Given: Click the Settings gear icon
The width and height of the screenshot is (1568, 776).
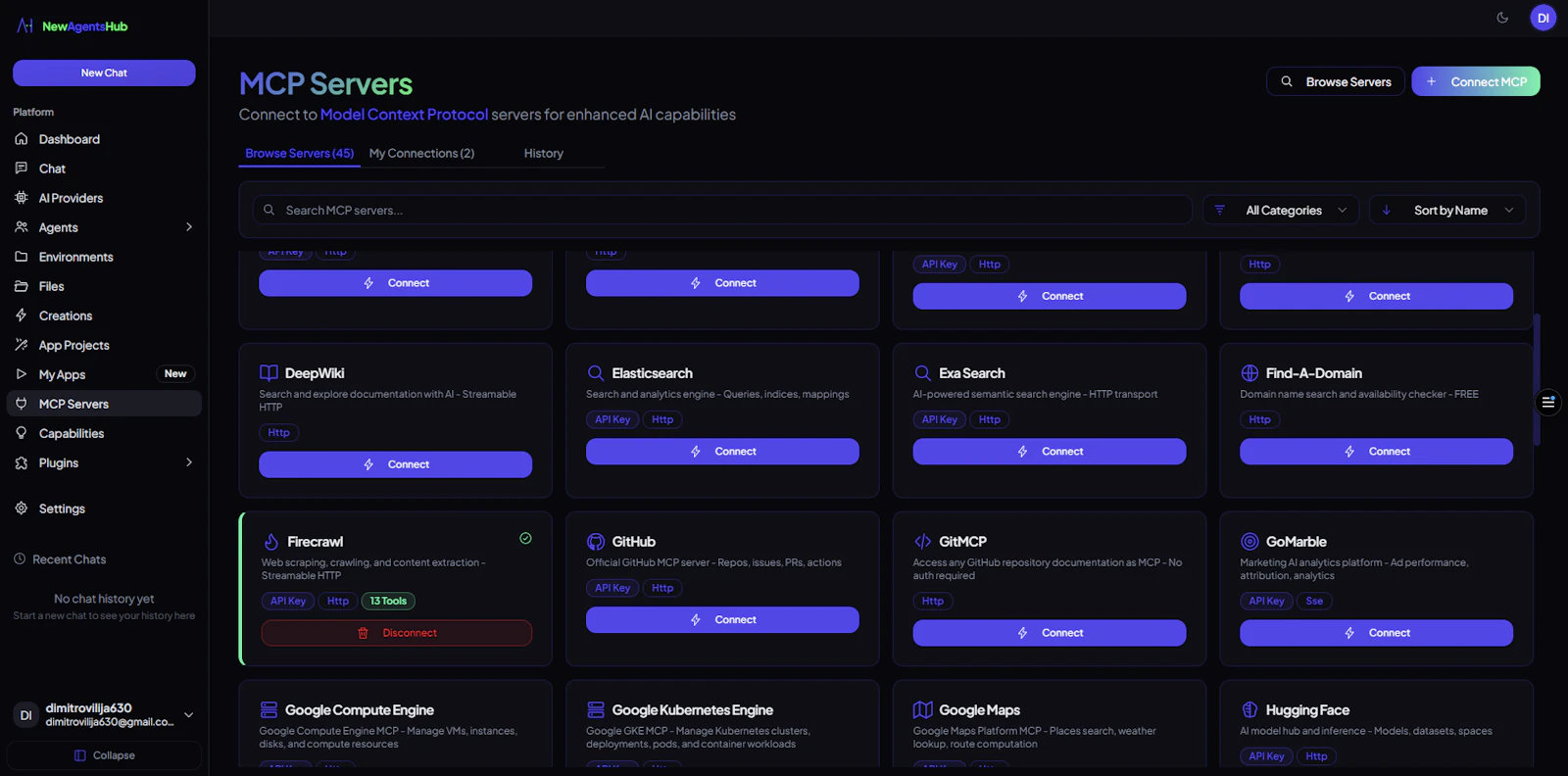Looking at the screenshot, I should tap(22, 509).
